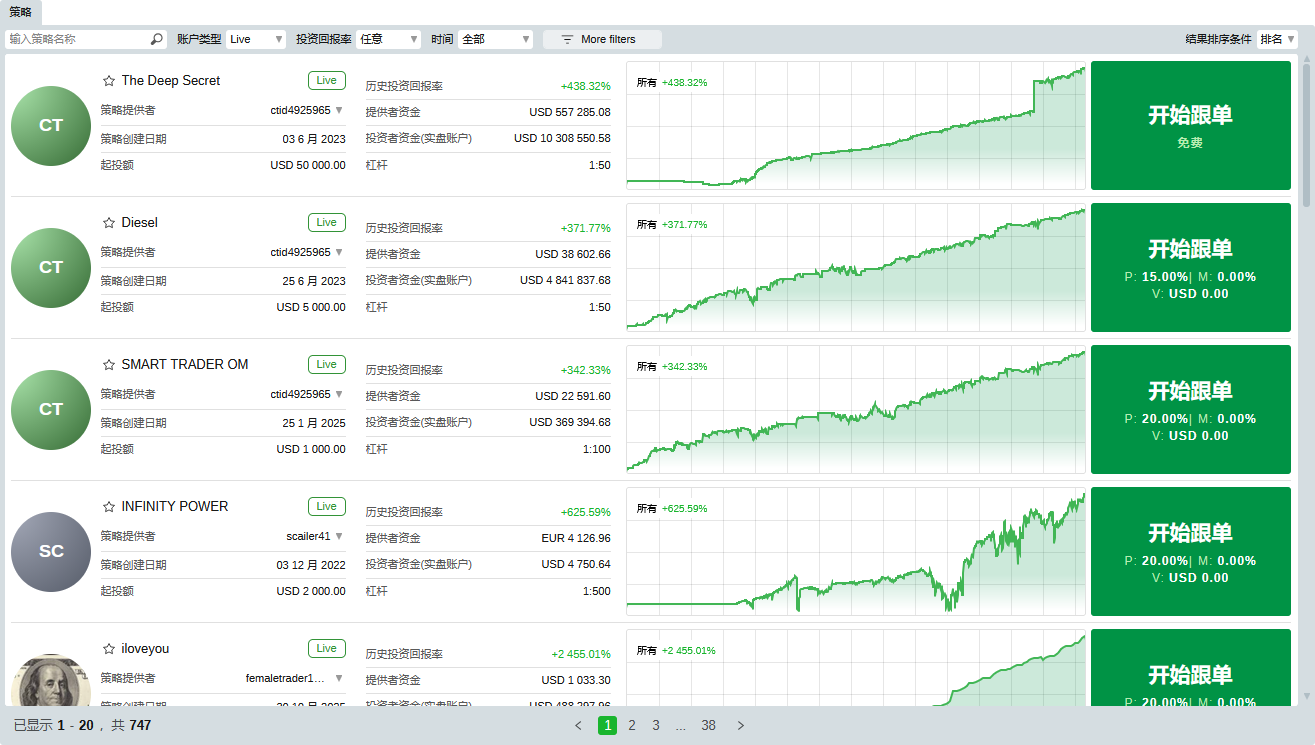The width and height of the screenshot is (1315, 745).
Task: Click INFINITY POWER Live badge
Action: point(327,507)
